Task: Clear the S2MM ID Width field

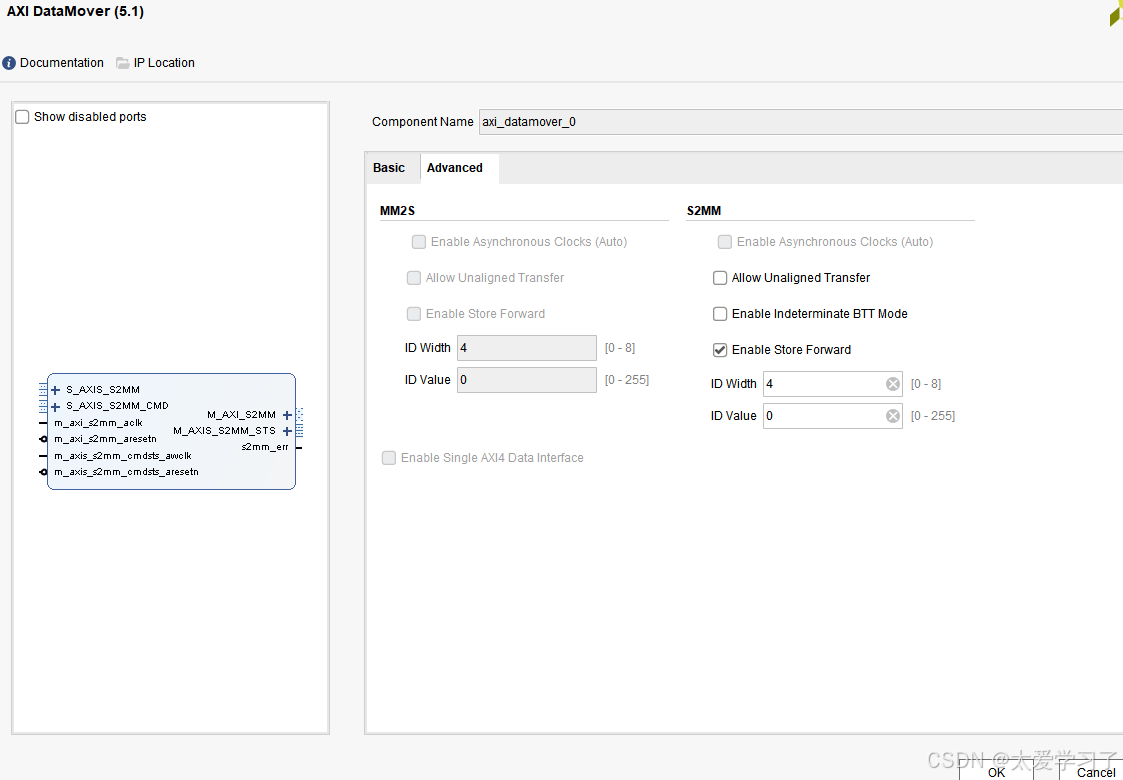Action: click(x=893, y=384)
